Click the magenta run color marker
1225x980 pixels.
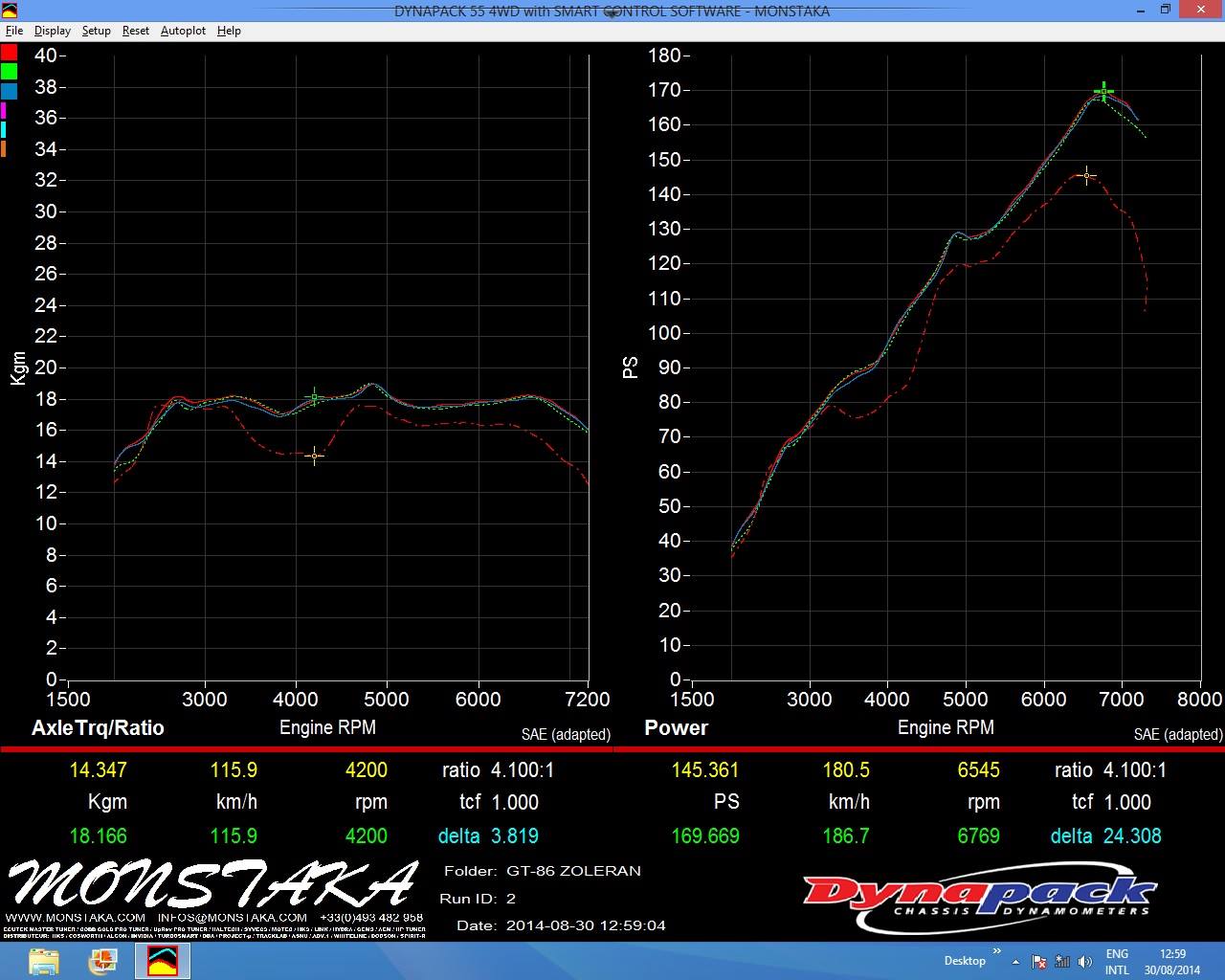pyautogui.click(x=3, y=110)
